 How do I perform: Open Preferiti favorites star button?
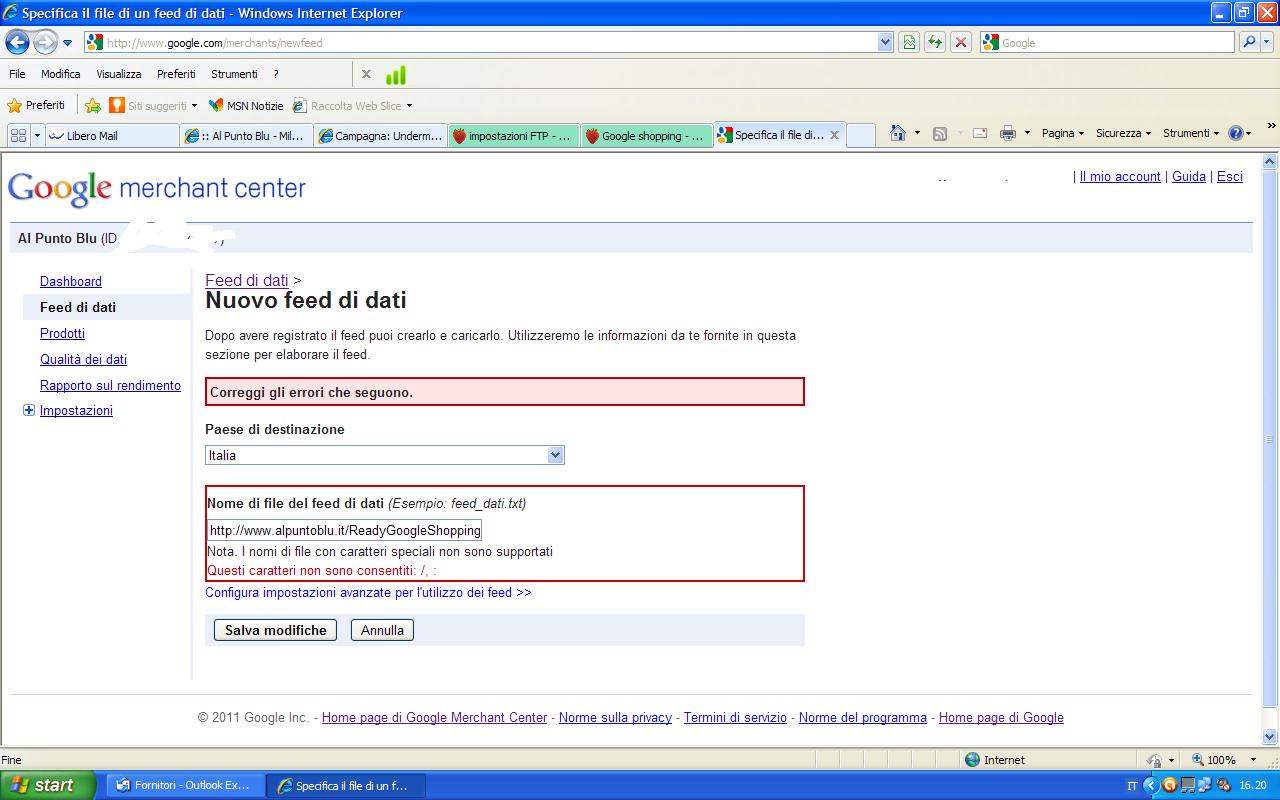pyautogui.click(x=36, y=105)
